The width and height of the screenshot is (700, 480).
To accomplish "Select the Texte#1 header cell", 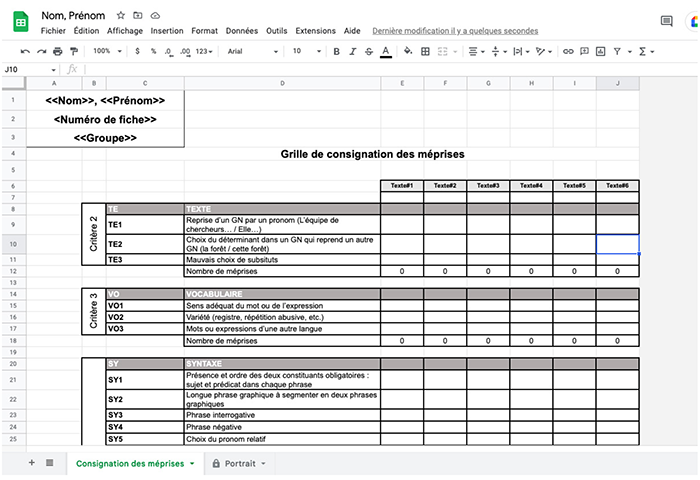I will click(402, 185).
